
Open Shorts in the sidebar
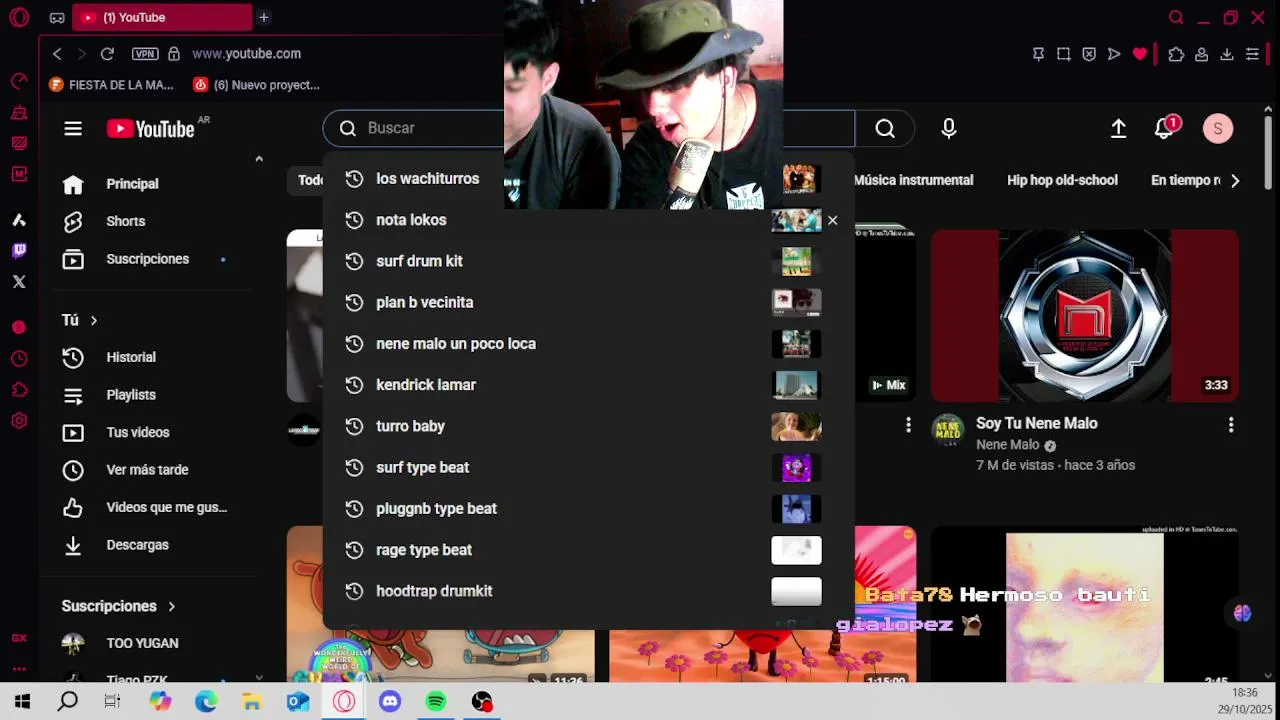(150, 221)
